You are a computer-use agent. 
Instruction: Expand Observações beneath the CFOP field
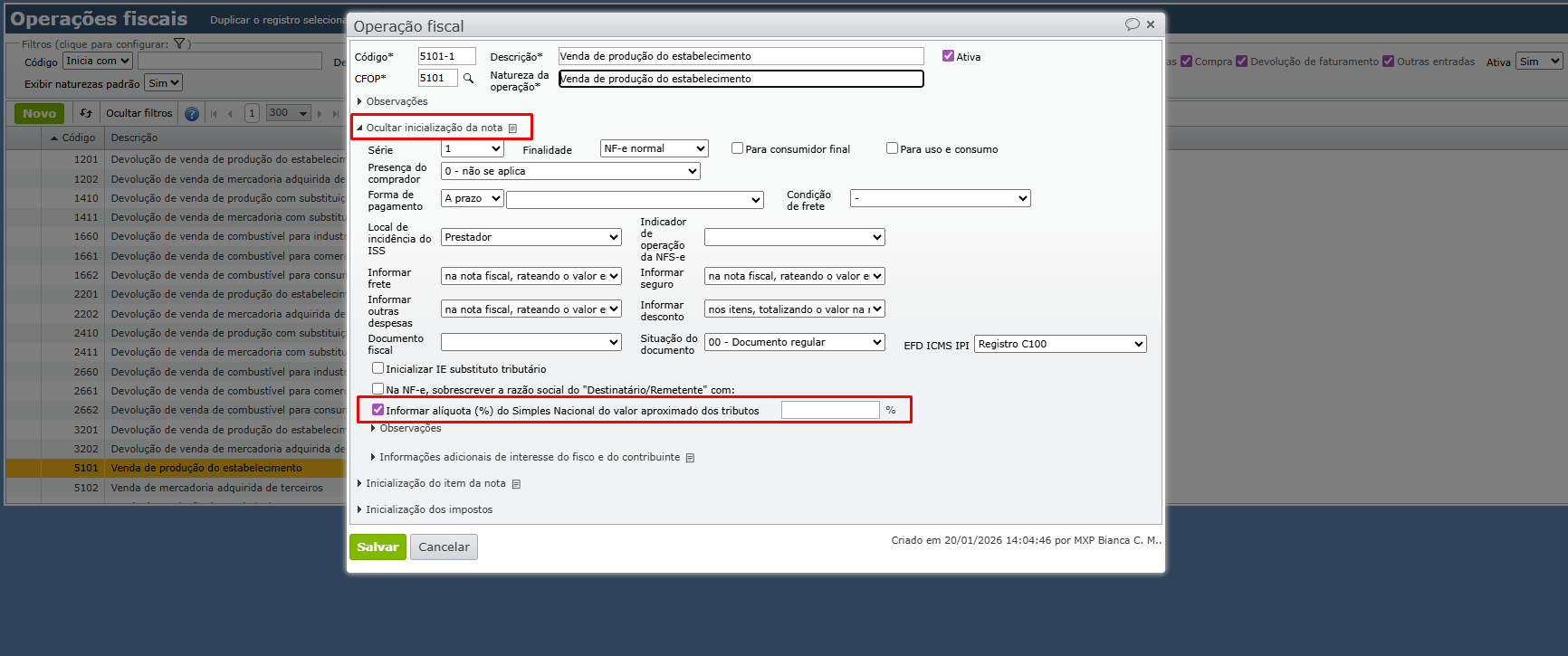[393, 101]
